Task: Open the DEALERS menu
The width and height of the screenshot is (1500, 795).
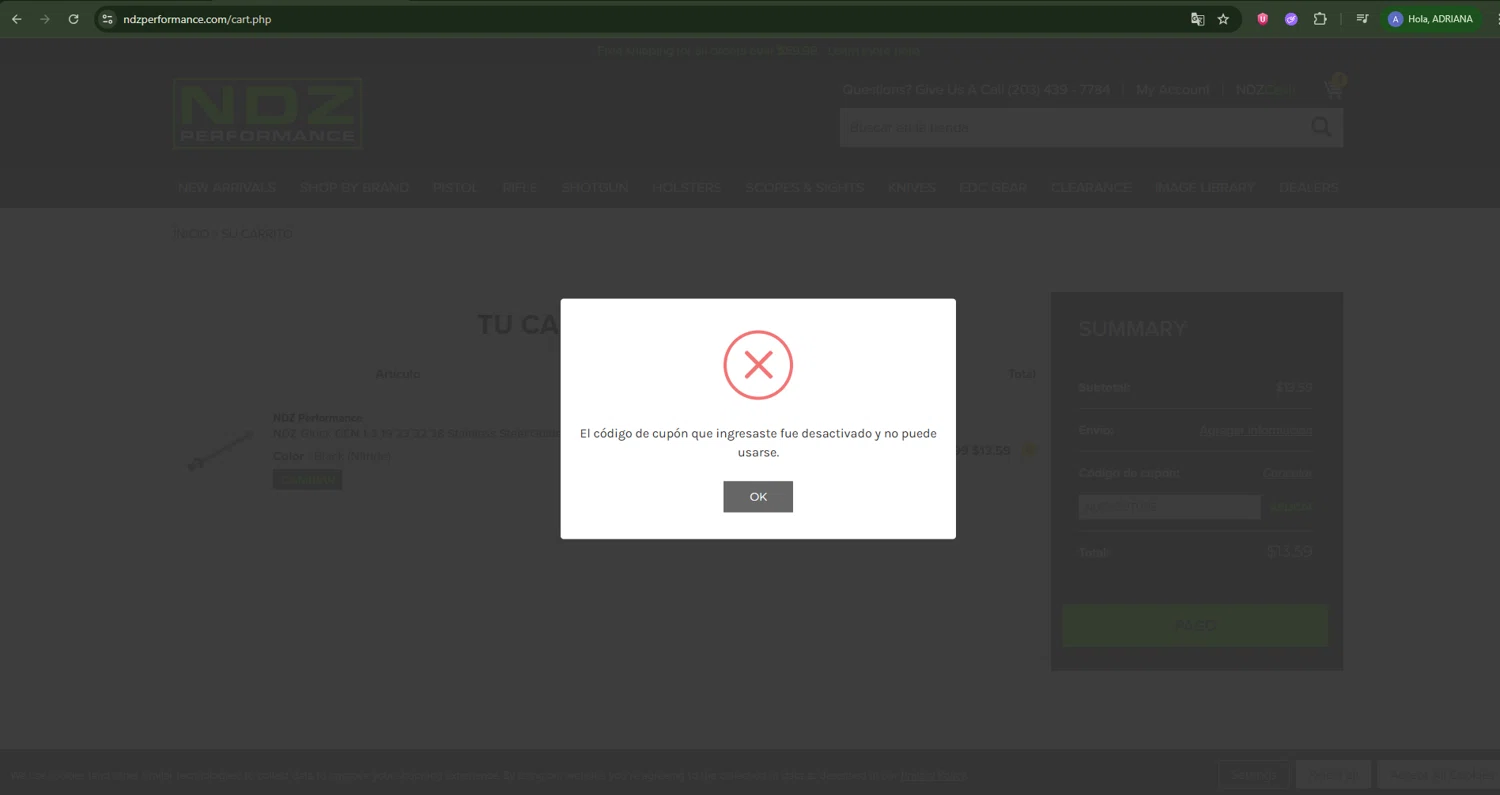Action: [1309, 187]
